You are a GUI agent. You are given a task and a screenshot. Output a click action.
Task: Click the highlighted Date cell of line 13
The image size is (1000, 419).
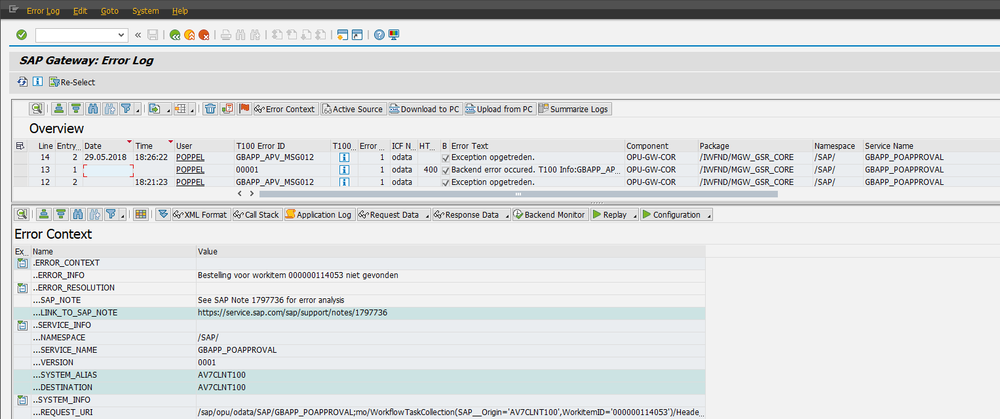(108, 170)
